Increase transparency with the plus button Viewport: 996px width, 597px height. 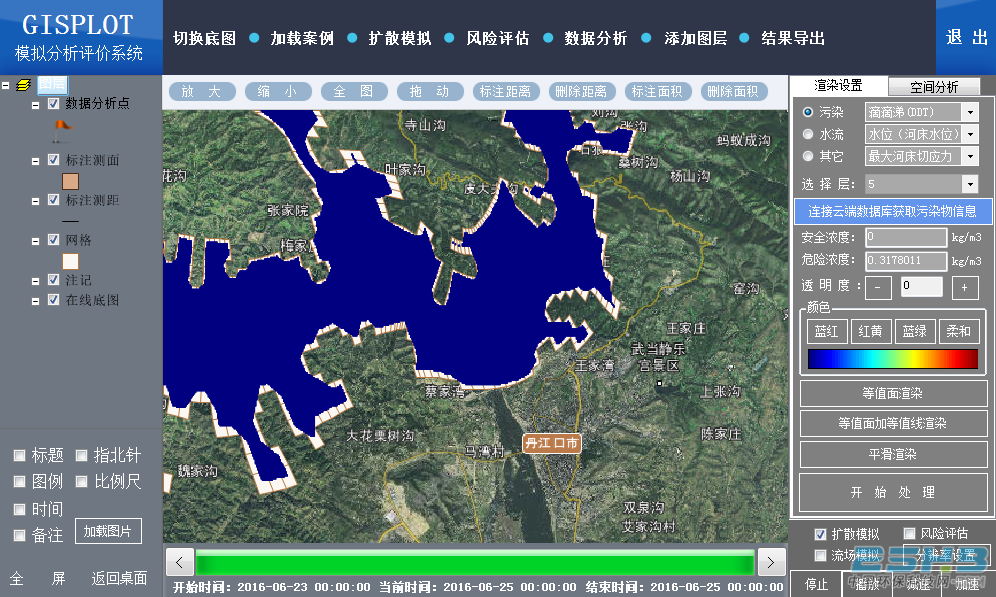pos(964,287)
